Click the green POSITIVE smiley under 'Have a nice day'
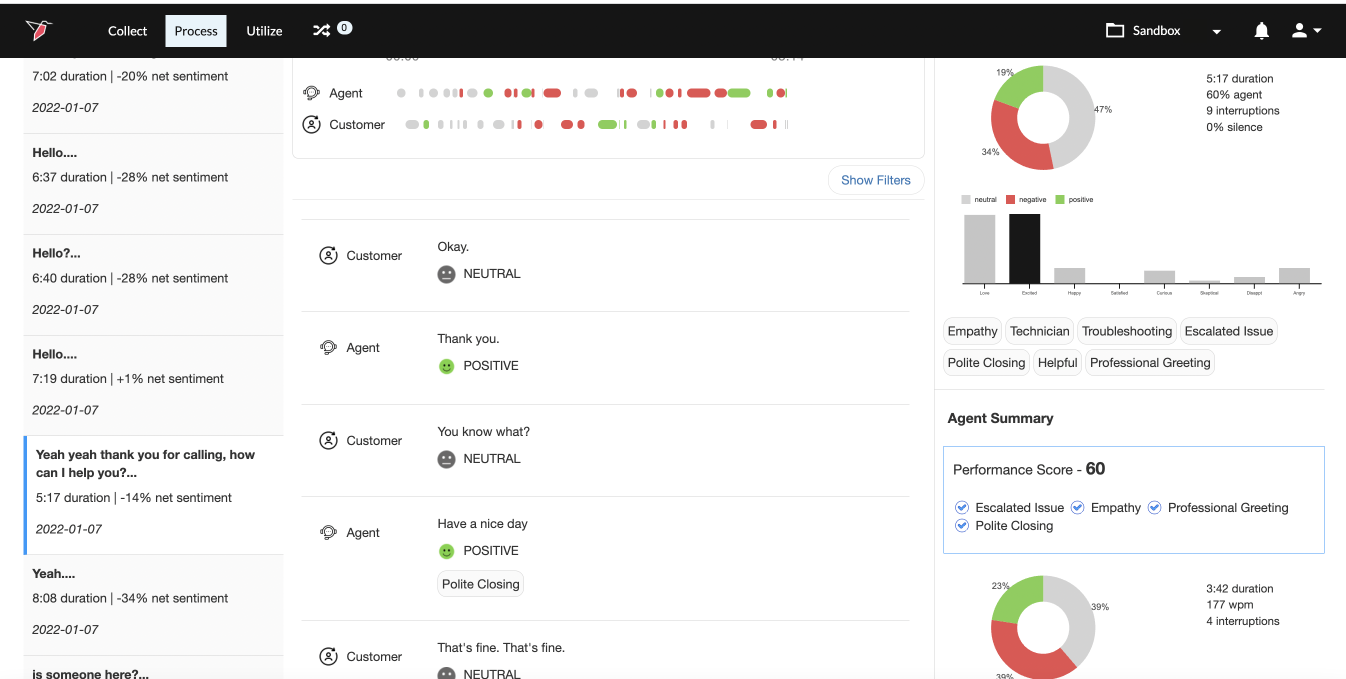This screenshot has width=1346, height=679. (447, 551)
